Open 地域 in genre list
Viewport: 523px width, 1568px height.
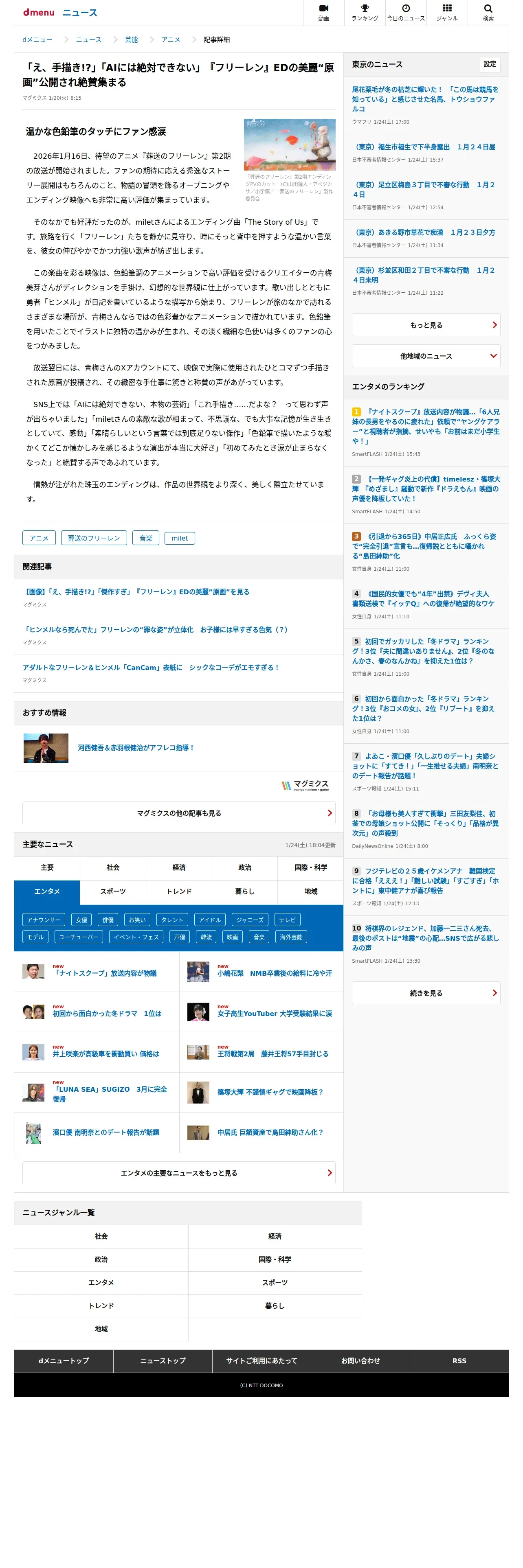(x=101, y=1329)
